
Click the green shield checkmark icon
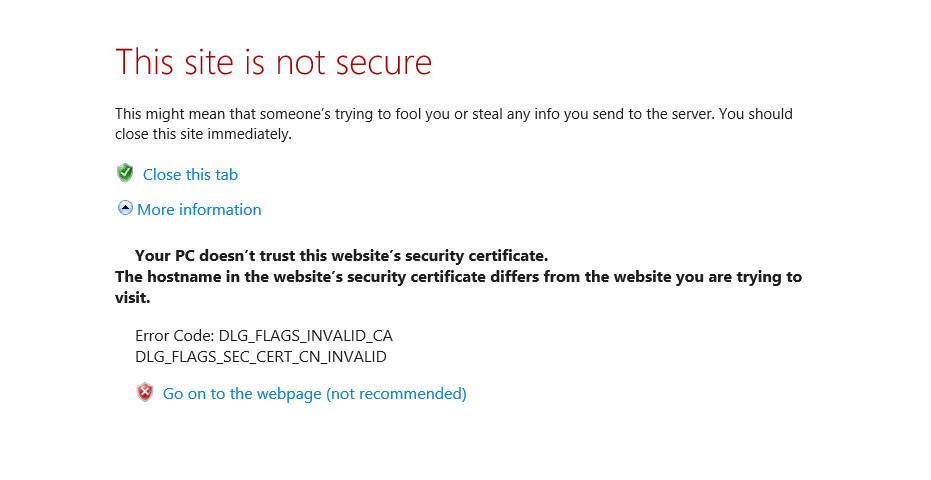pos(125,173)
